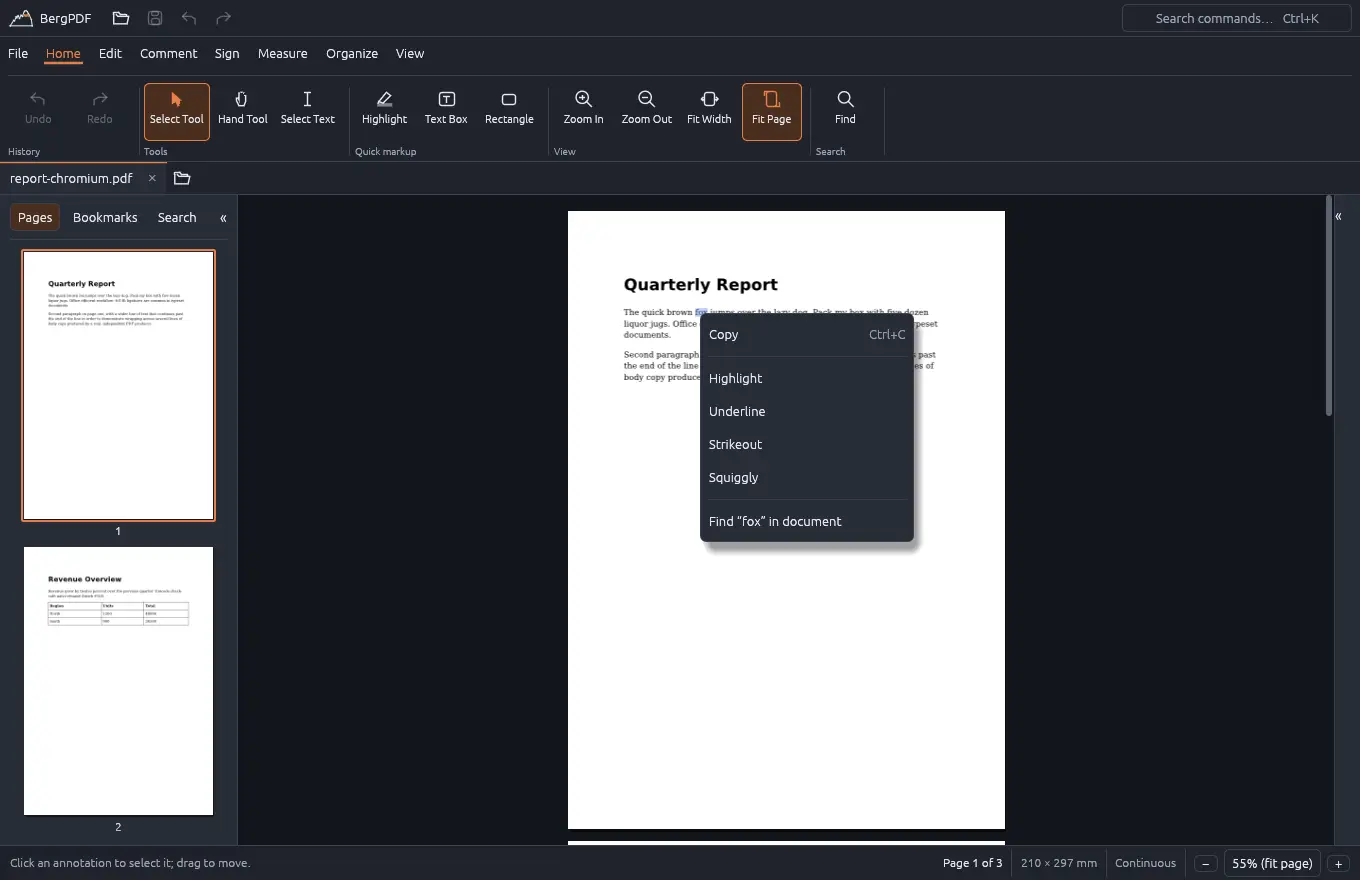
Task: Select the Rectangle markup tool
Action: (509, 111)
